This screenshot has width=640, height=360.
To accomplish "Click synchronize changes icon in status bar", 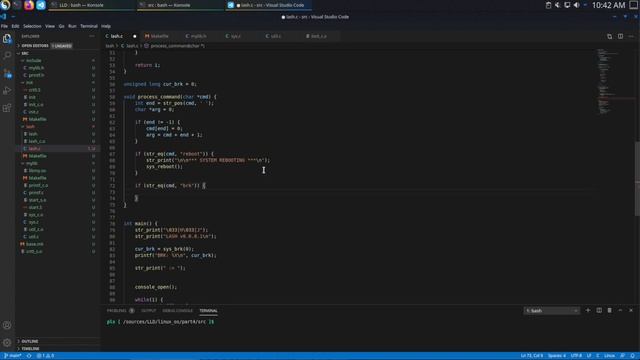I will click(29, 356).
